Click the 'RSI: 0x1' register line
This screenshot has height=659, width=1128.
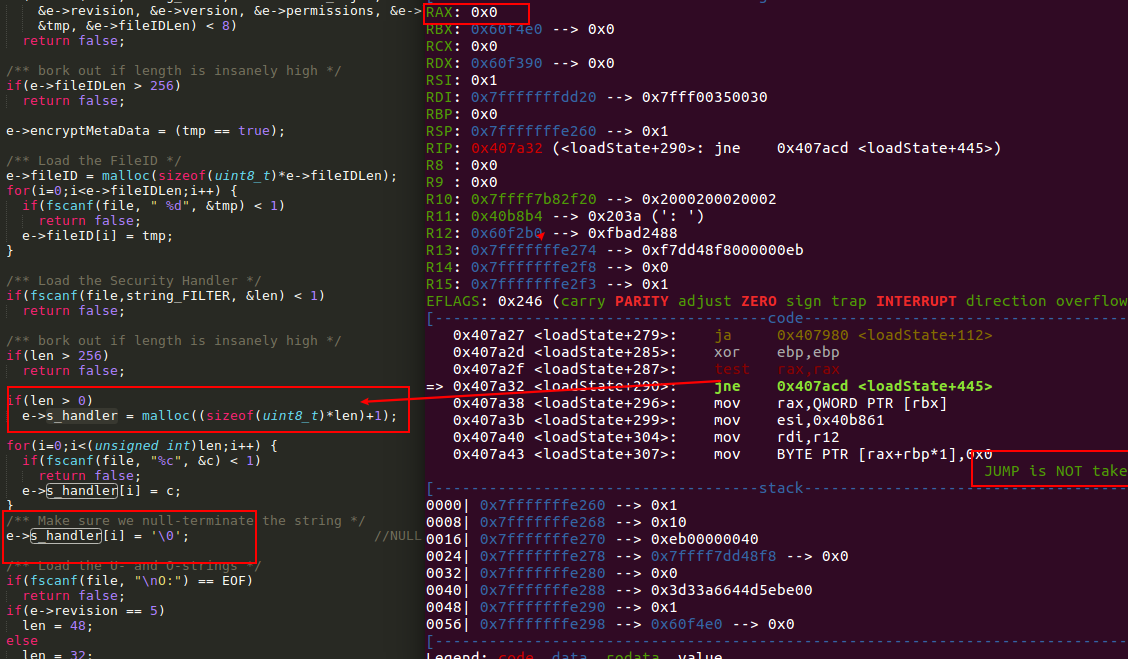click(462, 80)
